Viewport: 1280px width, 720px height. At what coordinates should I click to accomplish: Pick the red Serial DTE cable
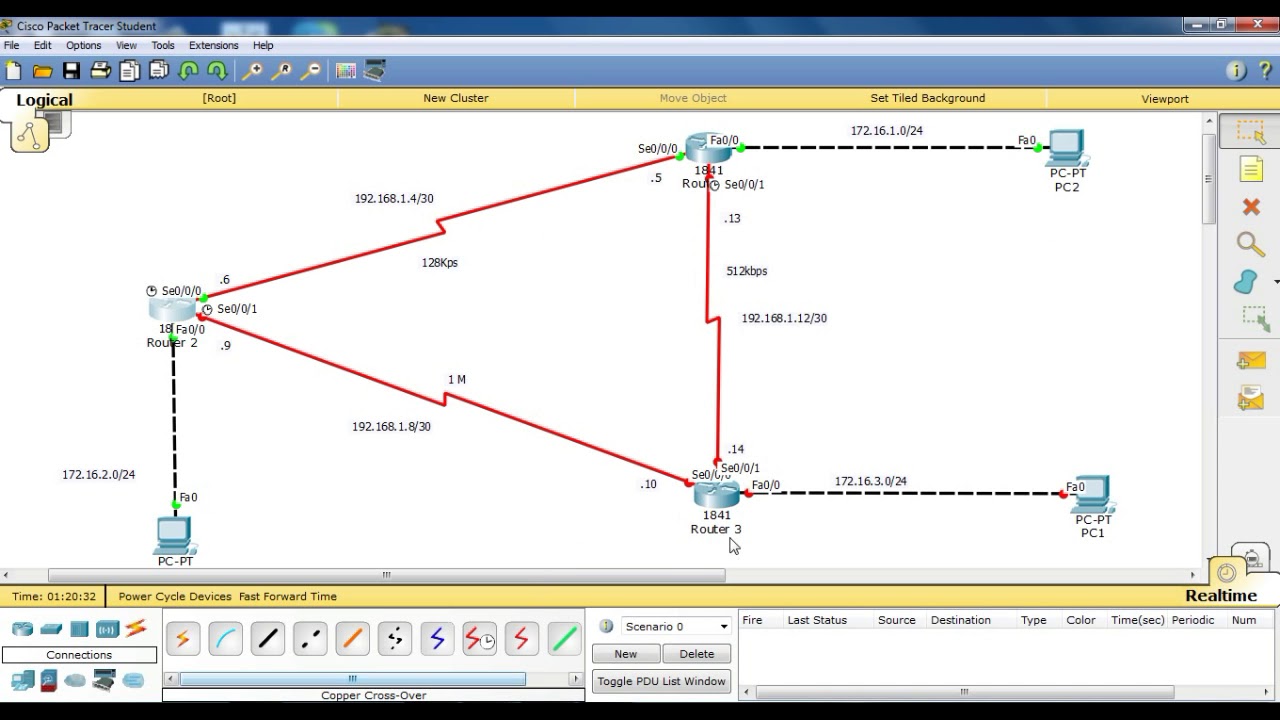coord(522,638)
